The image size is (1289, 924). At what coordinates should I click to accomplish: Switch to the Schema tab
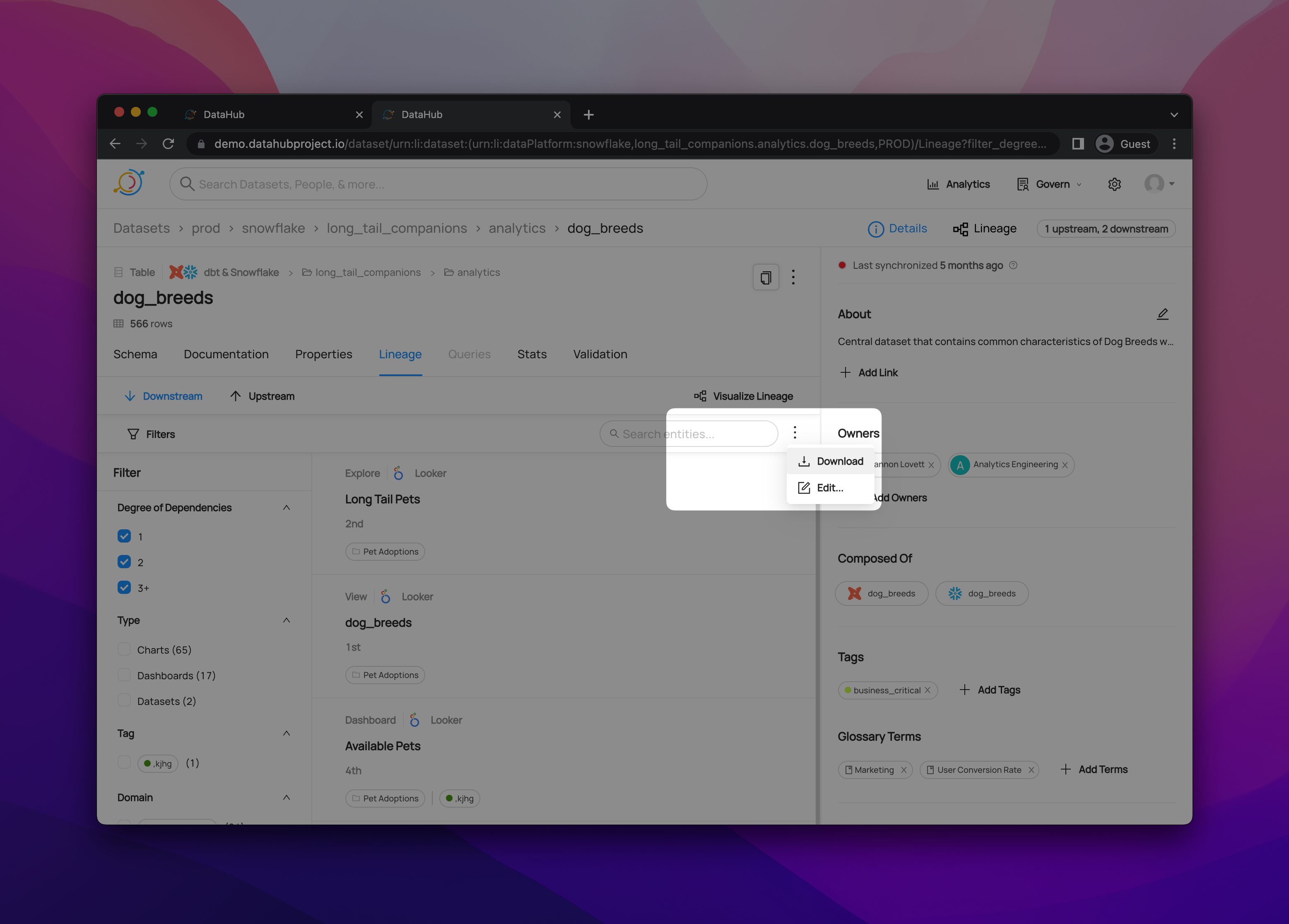pyautogui.click(x=135, y=354)
